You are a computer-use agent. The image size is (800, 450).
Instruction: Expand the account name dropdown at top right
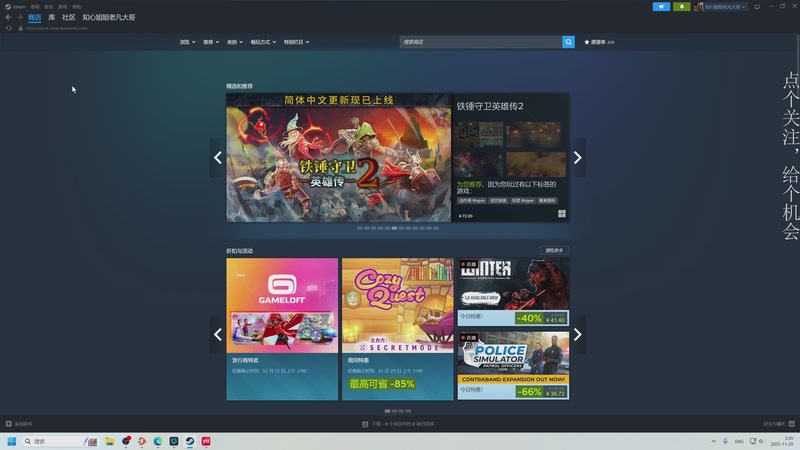725,7
